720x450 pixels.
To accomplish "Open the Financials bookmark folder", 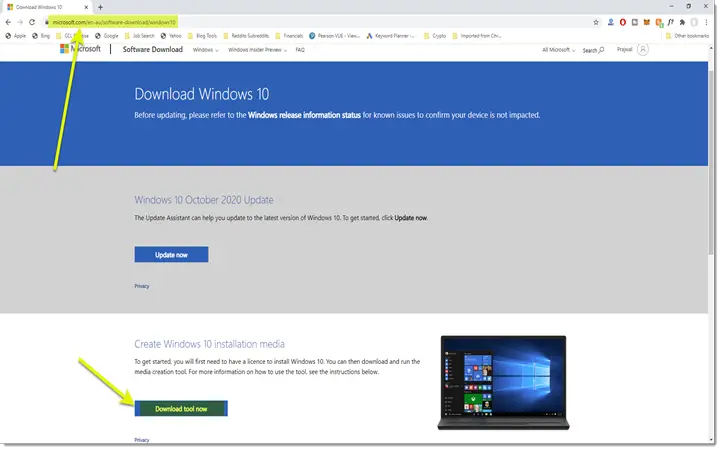I will [x=289, y=35].
